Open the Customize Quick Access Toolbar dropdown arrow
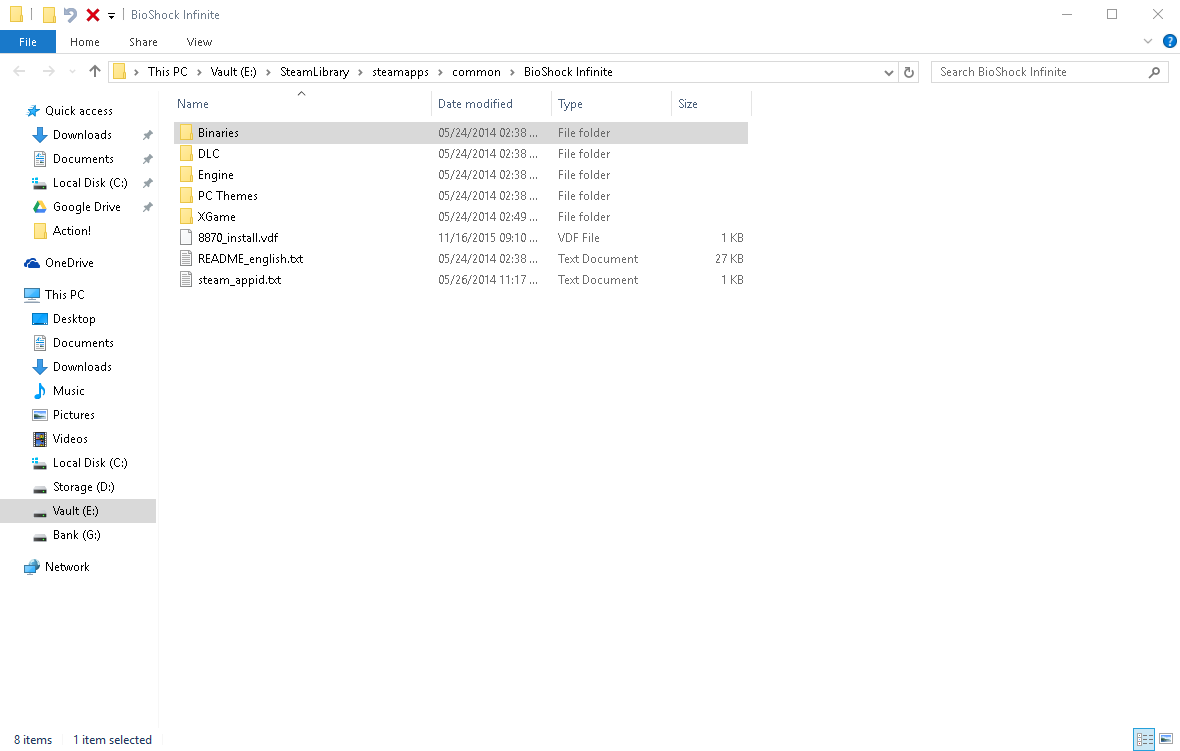1180x751 pixels. tap(111, 15)
